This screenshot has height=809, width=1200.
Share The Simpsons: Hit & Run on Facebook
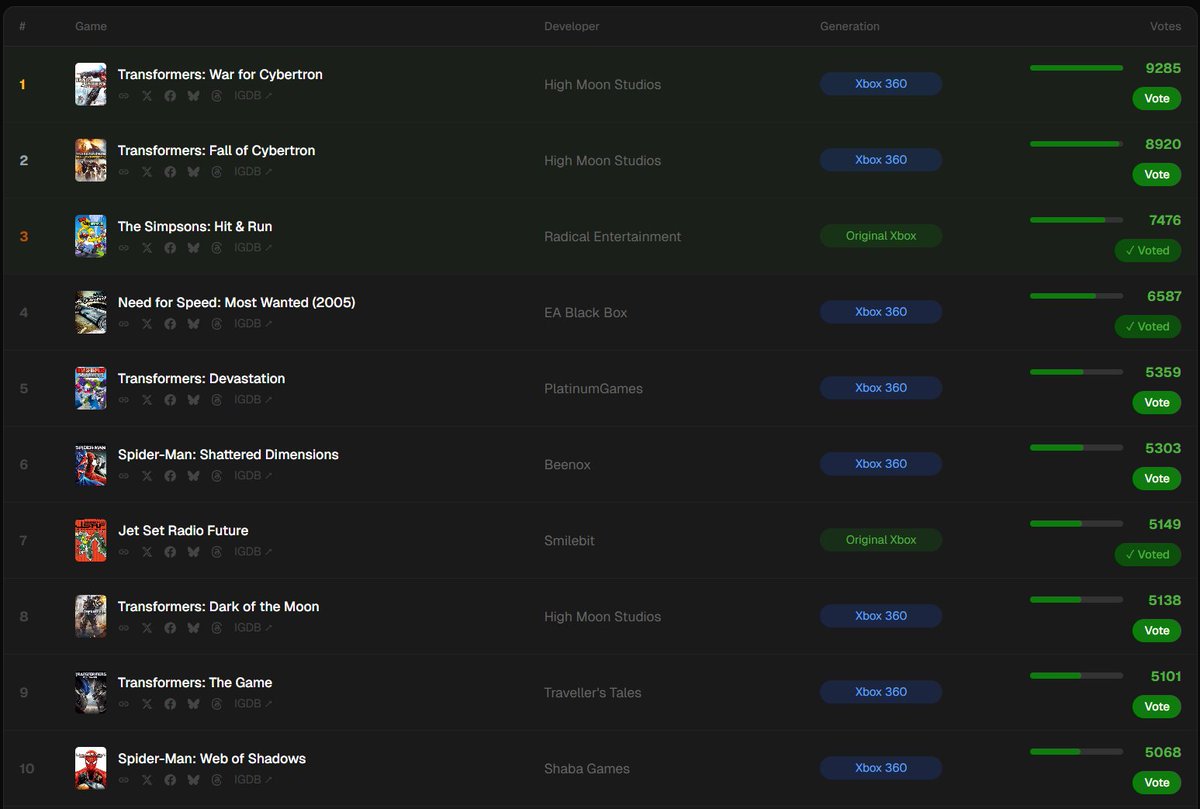(170, 248)
